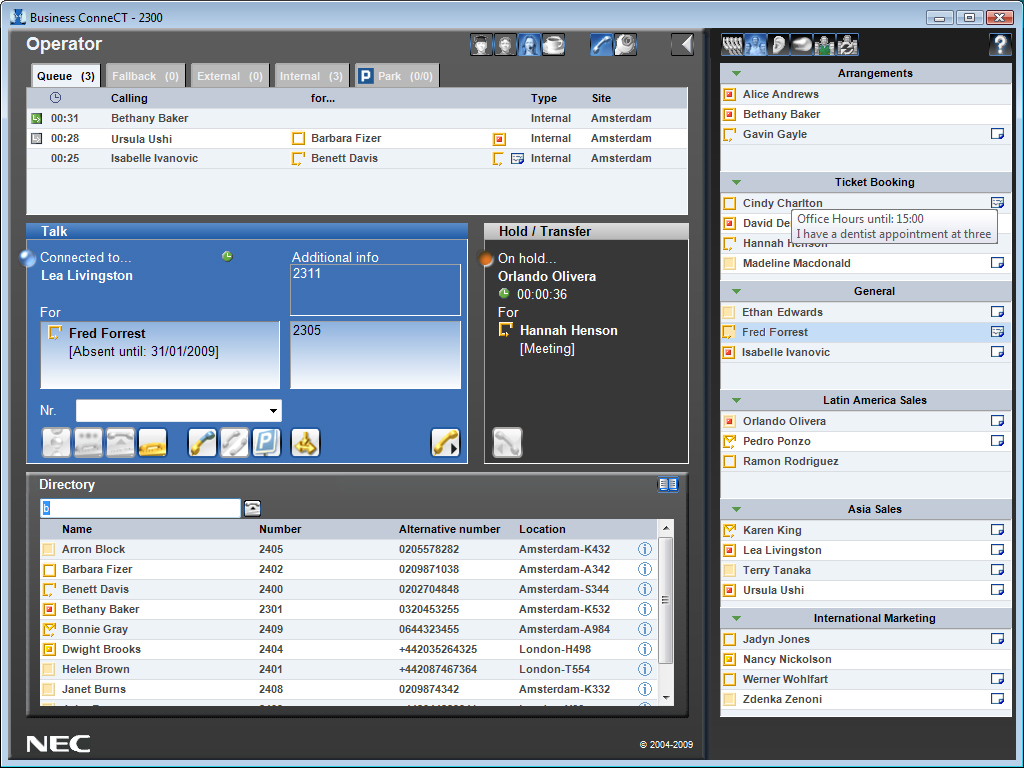Click the handset button in Hold / Transfer panel

click(507, 443)
